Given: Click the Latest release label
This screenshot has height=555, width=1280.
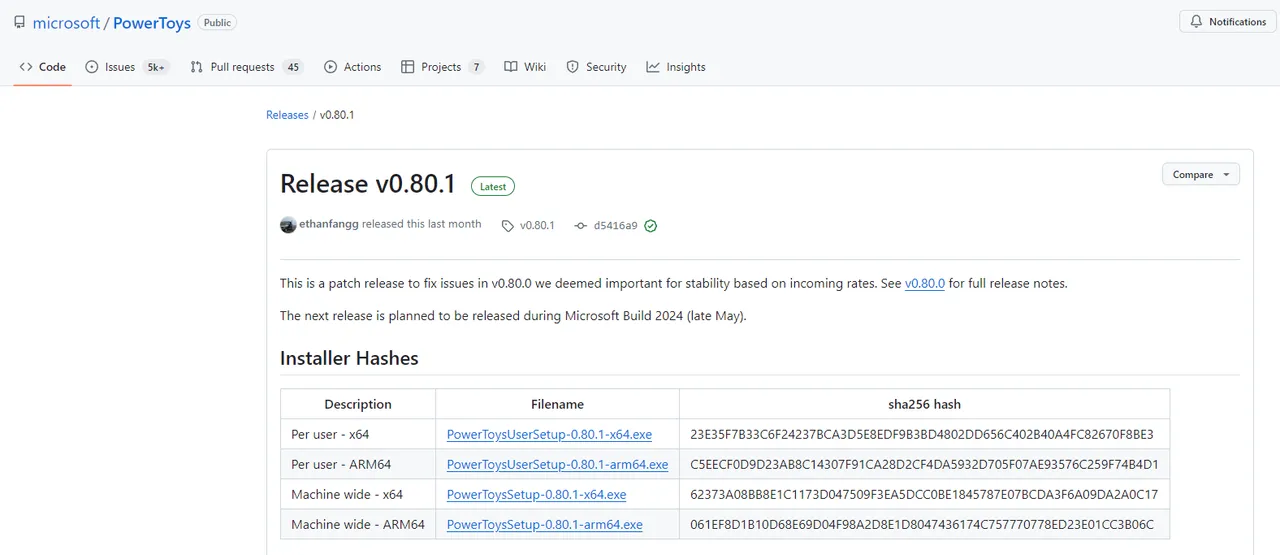Looking at the screenshot, I should 493,186.
